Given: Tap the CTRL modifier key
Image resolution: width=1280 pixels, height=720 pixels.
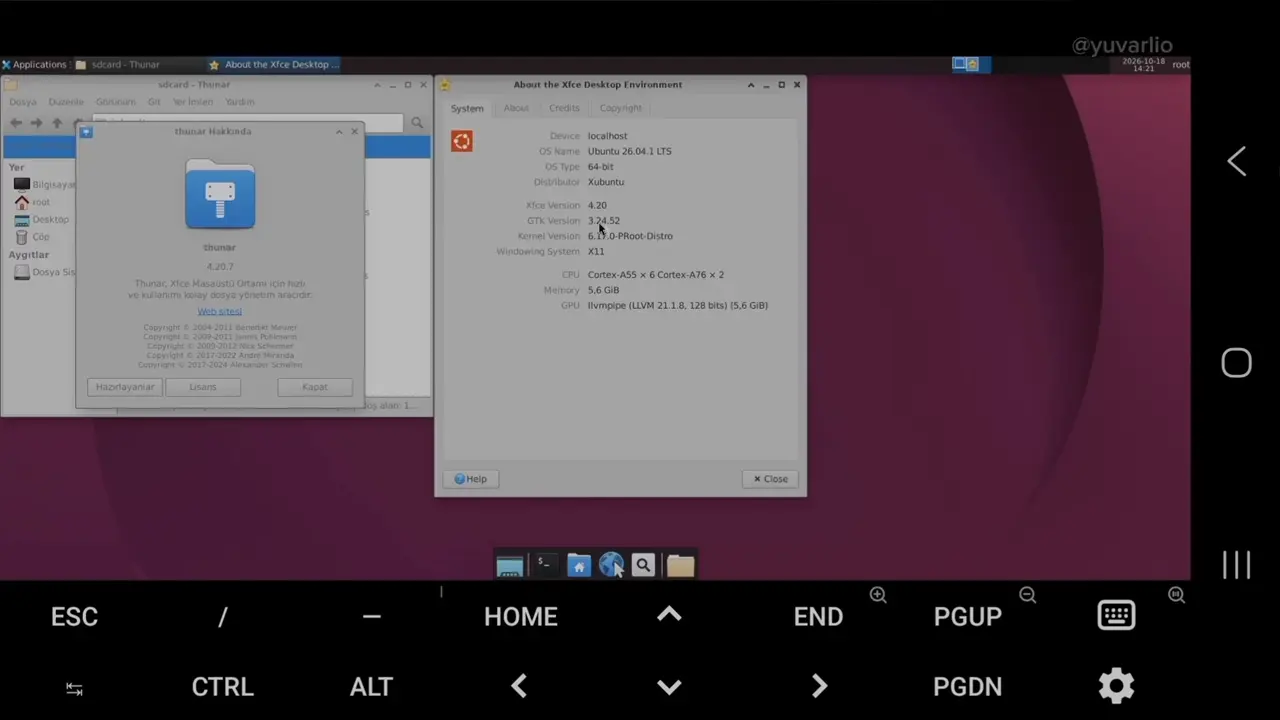Looking at the screenshot, I should pyautogui.click(x=222, y=686).
